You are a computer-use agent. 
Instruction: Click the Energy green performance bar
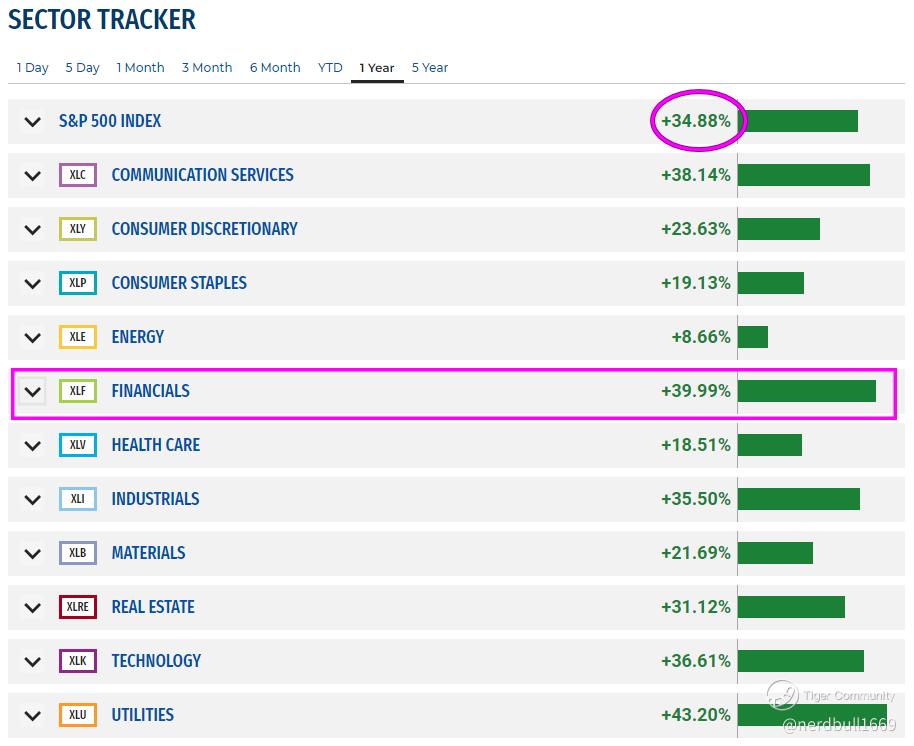753,337
